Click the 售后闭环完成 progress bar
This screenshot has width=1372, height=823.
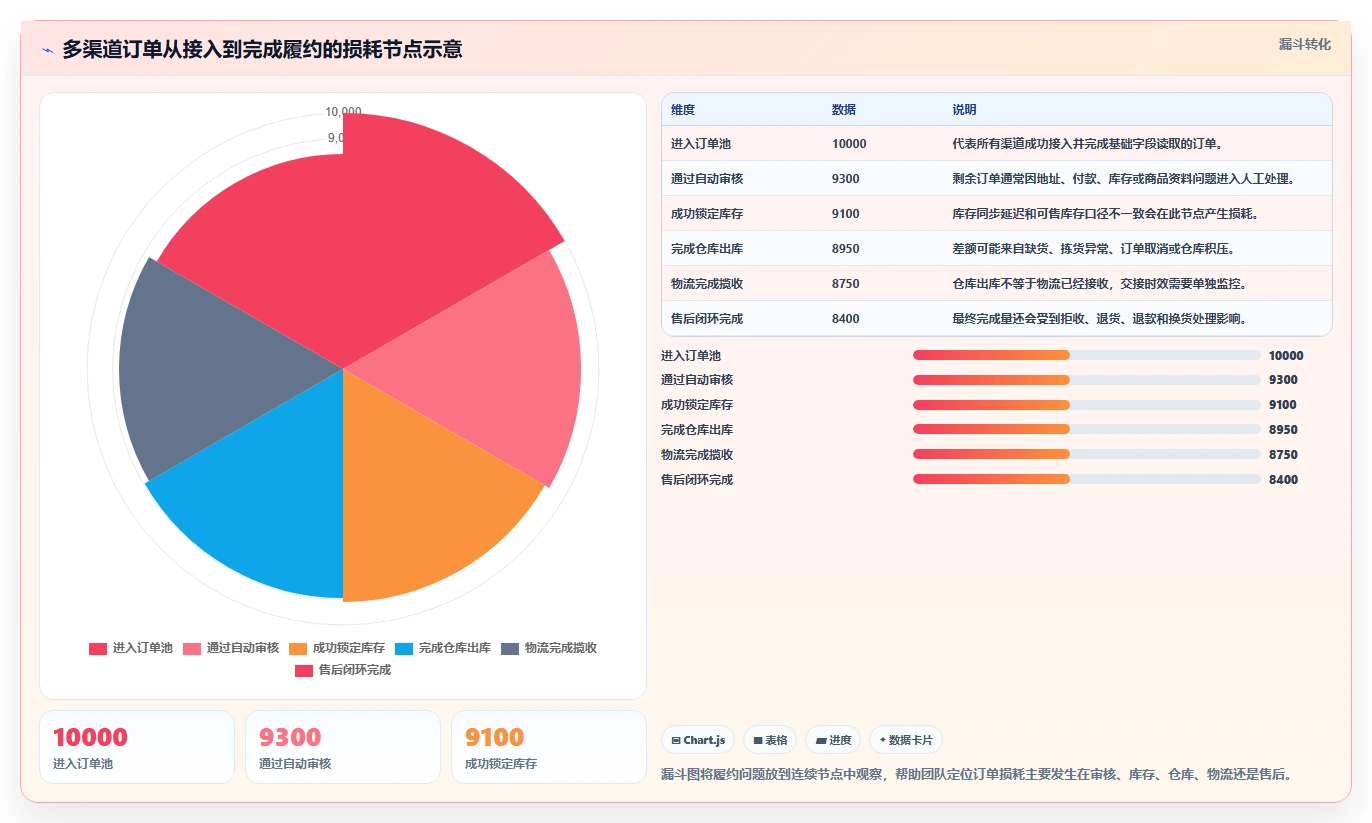pyautogui.click(x=1087, y=480)
